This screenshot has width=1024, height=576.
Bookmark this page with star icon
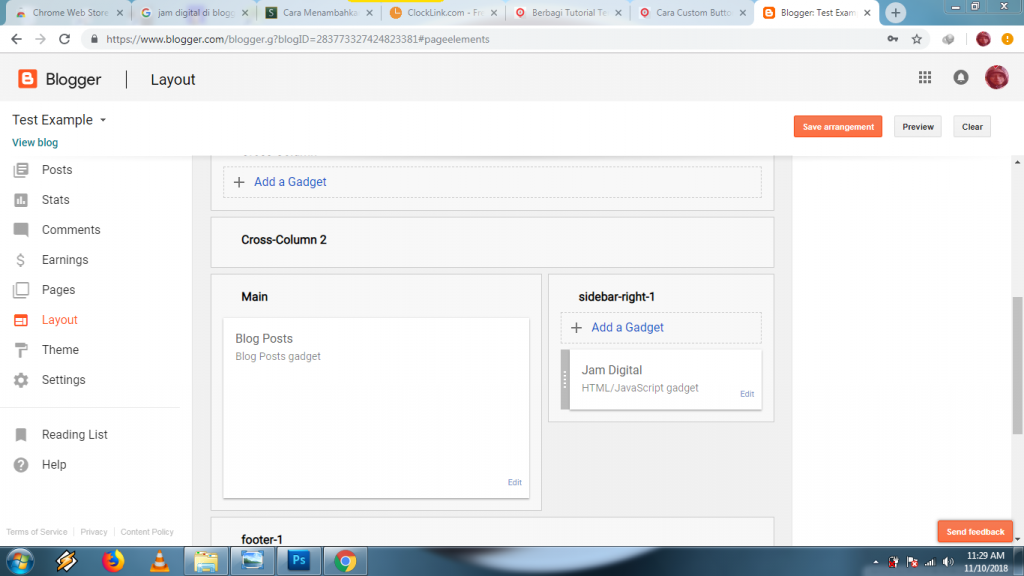917,39
